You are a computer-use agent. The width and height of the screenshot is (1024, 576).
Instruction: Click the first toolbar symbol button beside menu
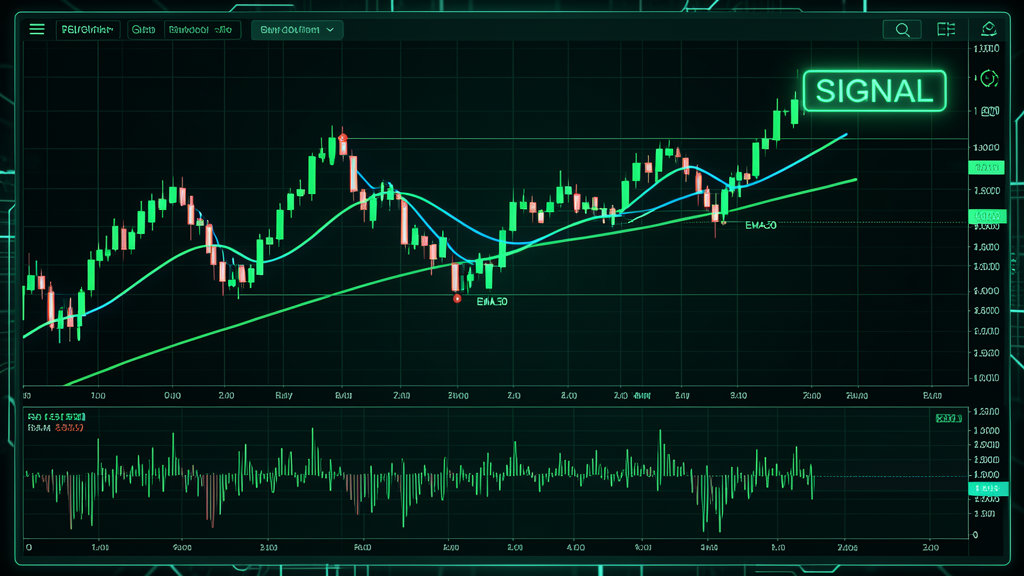pyautogui.click(x=88, y=29)
